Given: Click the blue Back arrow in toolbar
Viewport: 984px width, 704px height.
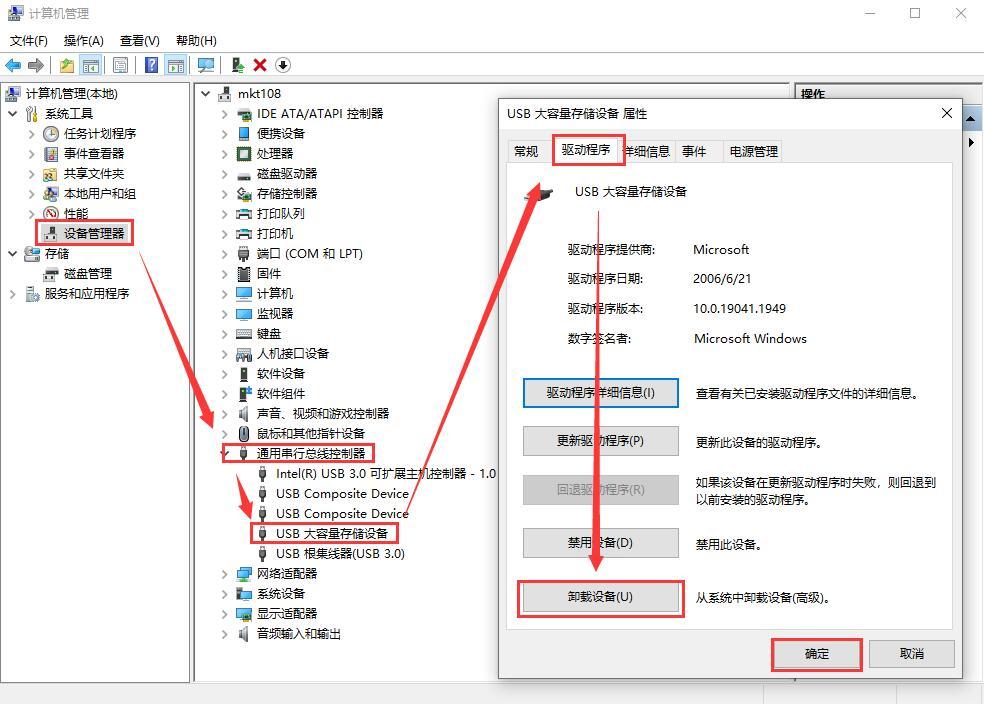Looking at the screenshot, I should click(x=13, y=65).
